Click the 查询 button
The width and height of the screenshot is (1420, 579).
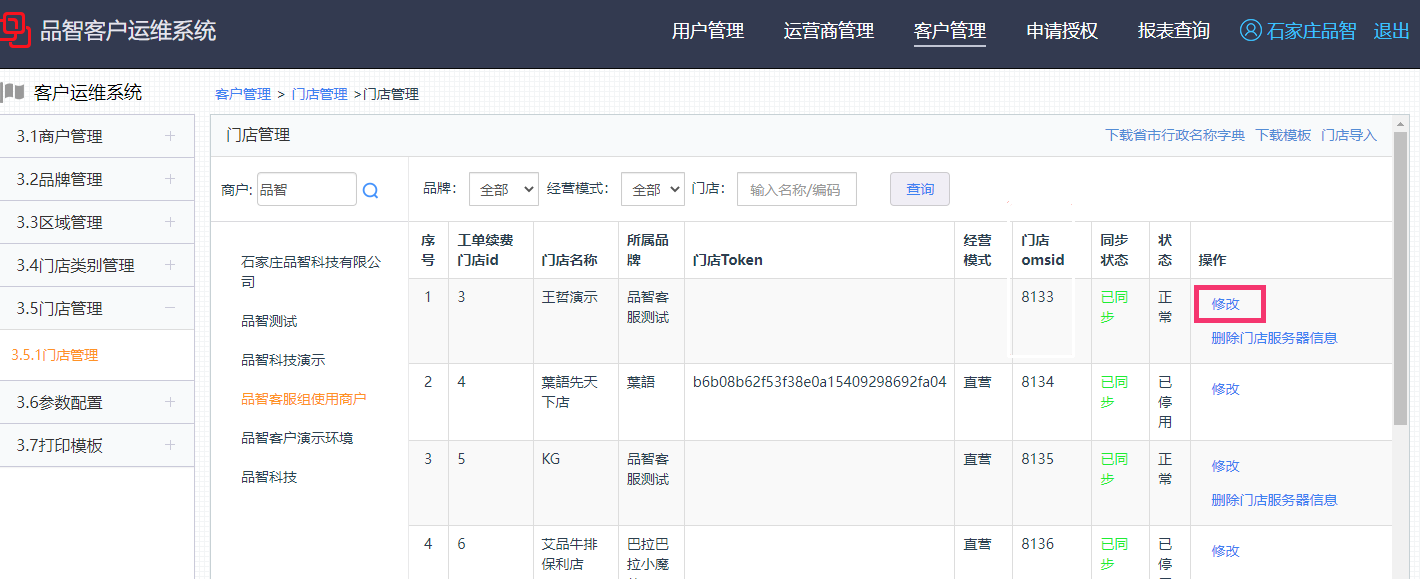pyautogui.click(x=920, y=189)
